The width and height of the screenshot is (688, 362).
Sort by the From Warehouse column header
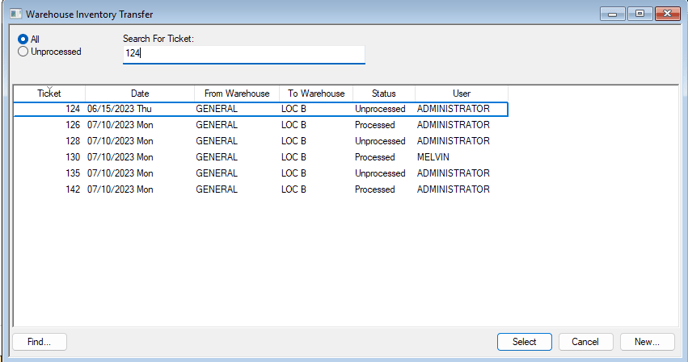tap(237, 93)
